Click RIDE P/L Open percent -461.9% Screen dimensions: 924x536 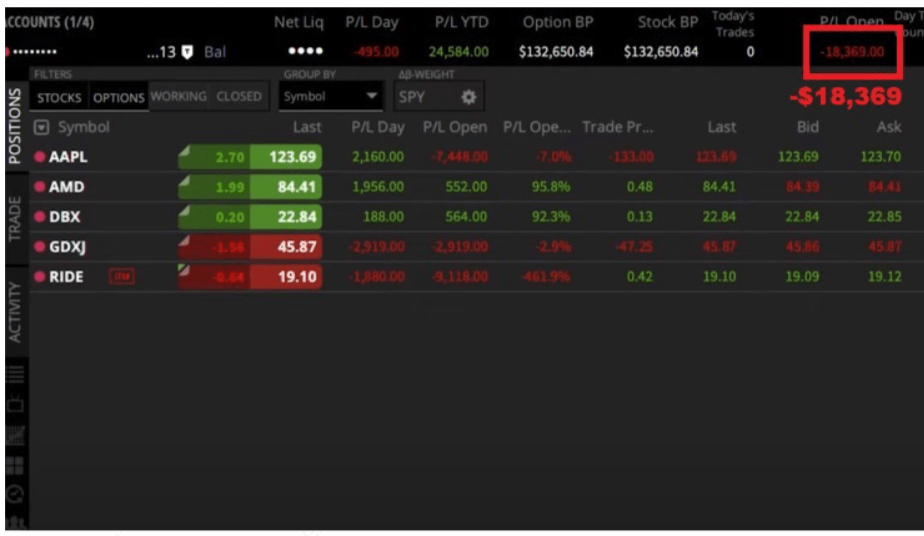[546, 277]
